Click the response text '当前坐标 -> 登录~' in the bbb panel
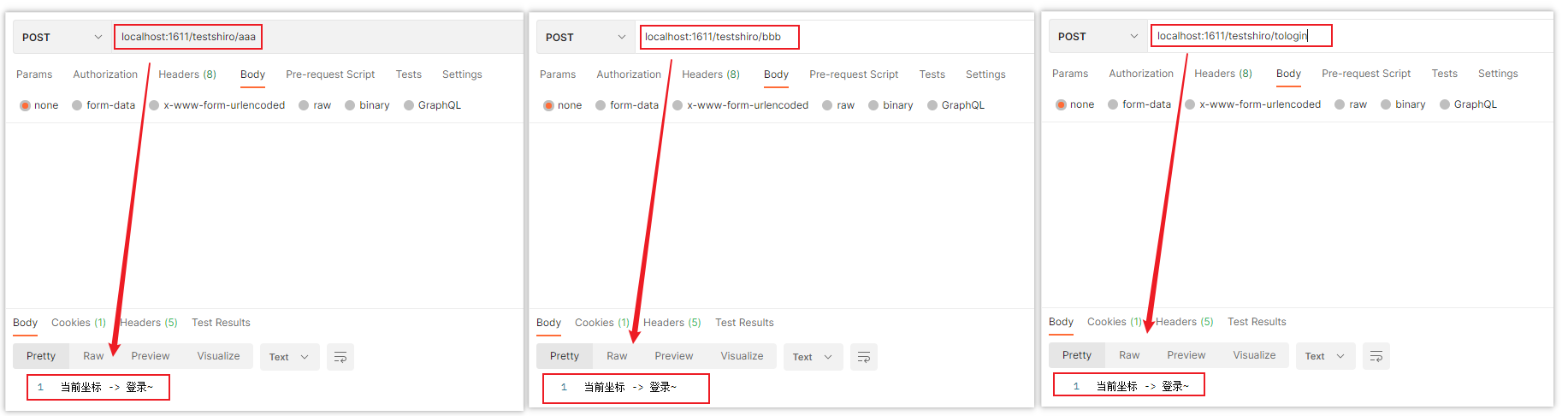Screen dimensions: 1568x416 [630, 388]
